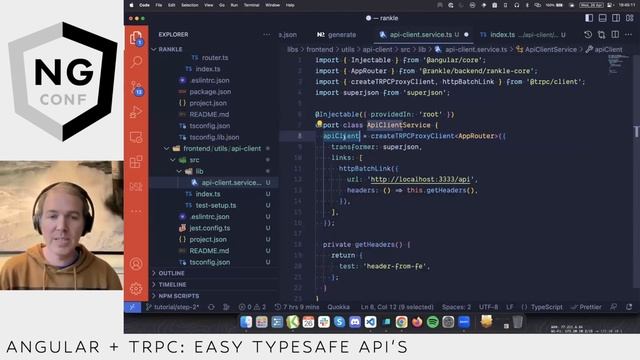This screenshot has width=640, height=360.
Task: Click the Ln 8, Col 12 cursor position
Action: (x=397, y=307)
